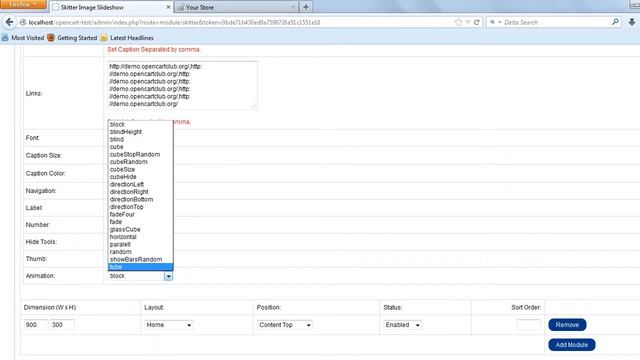
Task: Select the highlighted 'tube' animation option
Action: (x=140, y=267)
